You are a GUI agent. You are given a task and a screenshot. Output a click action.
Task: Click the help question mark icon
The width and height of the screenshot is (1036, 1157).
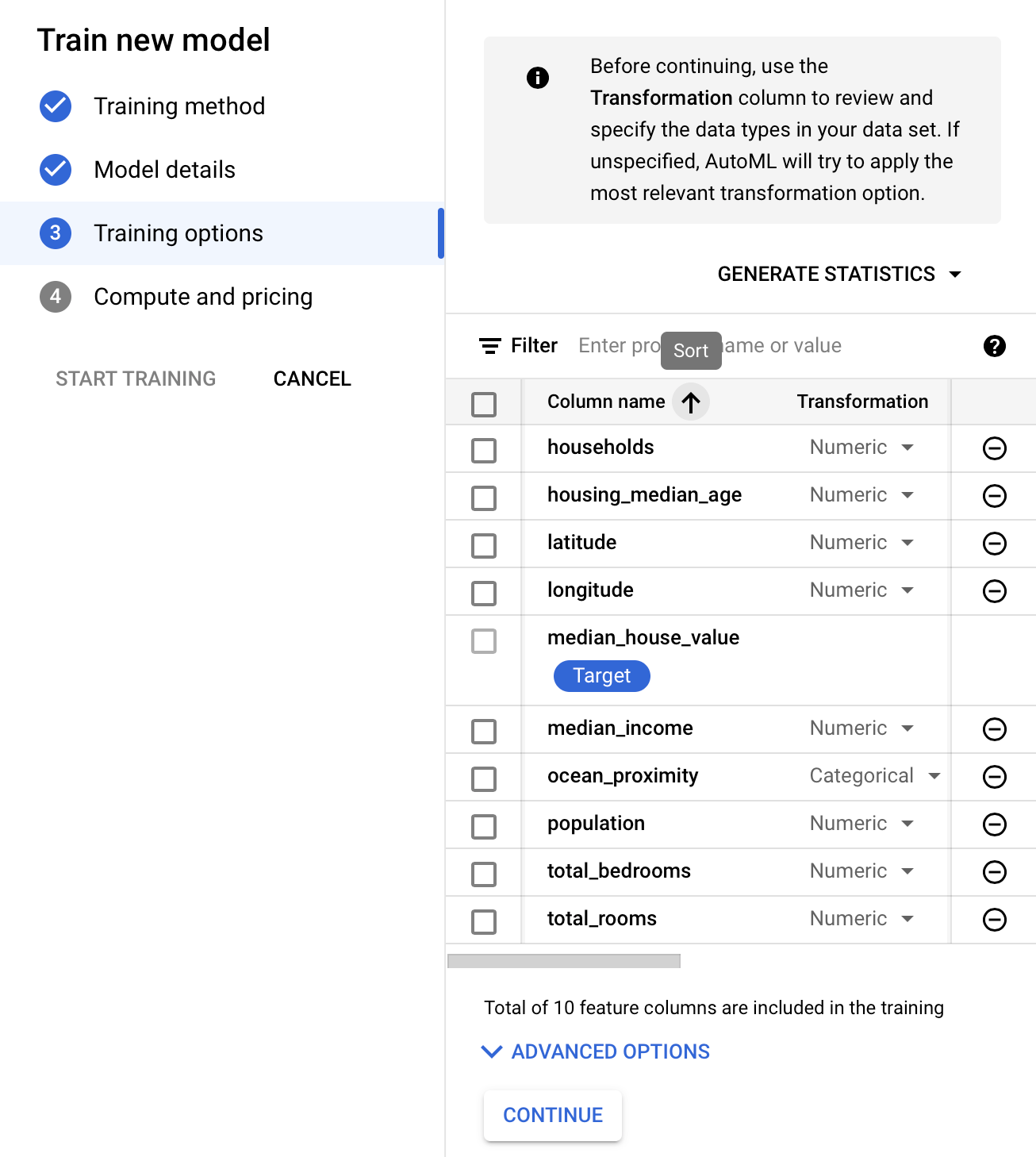click(x=994, y=346)
